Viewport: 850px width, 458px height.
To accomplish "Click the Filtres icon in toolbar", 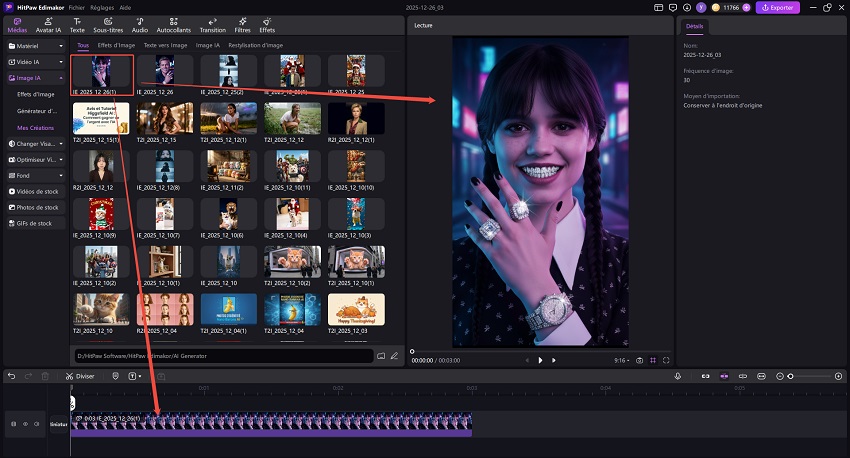I will click(x=242, y=24).
